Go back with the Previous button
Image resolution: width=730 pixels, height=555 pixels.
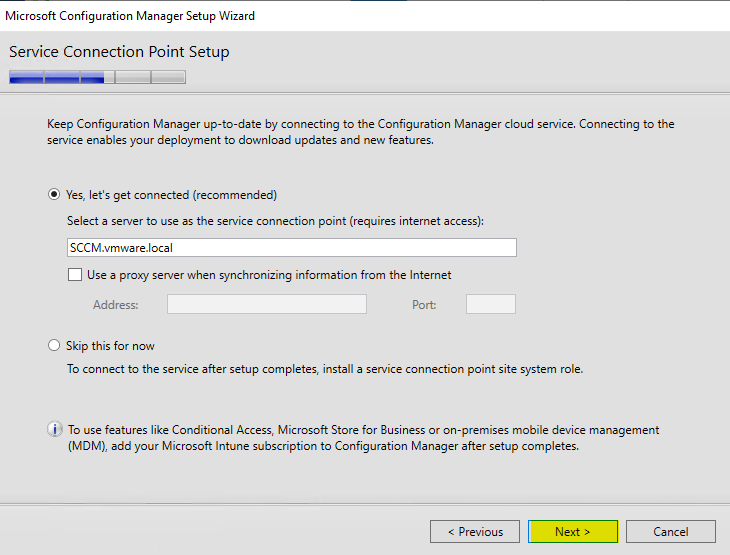(474, 531)
